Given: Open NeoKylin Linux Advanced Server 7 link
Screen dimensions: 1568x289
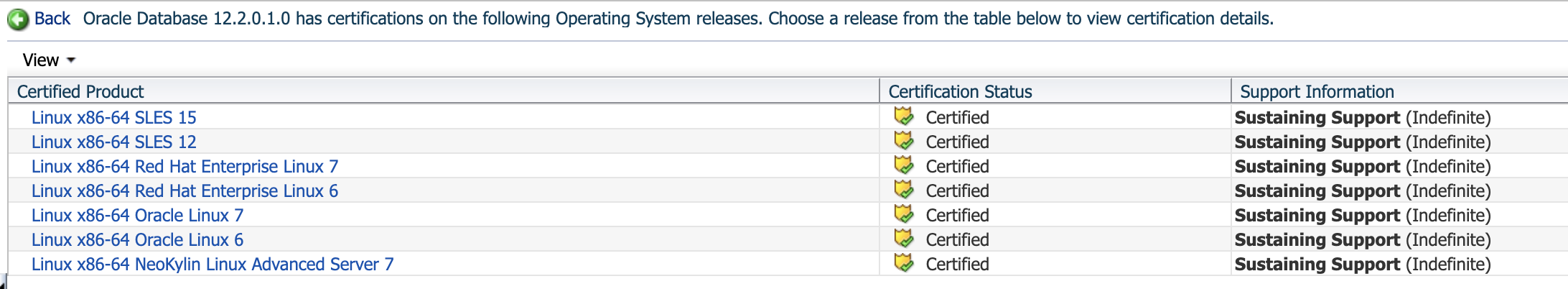Looking at the screenshot, I should coord(213,264).
